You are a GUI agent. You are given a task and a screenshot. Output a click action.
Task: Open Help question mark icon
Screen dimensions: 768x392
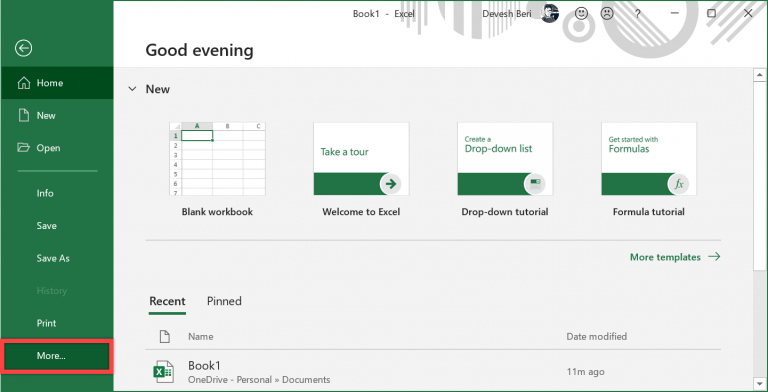pyautogui.click(x=637, y=14)
